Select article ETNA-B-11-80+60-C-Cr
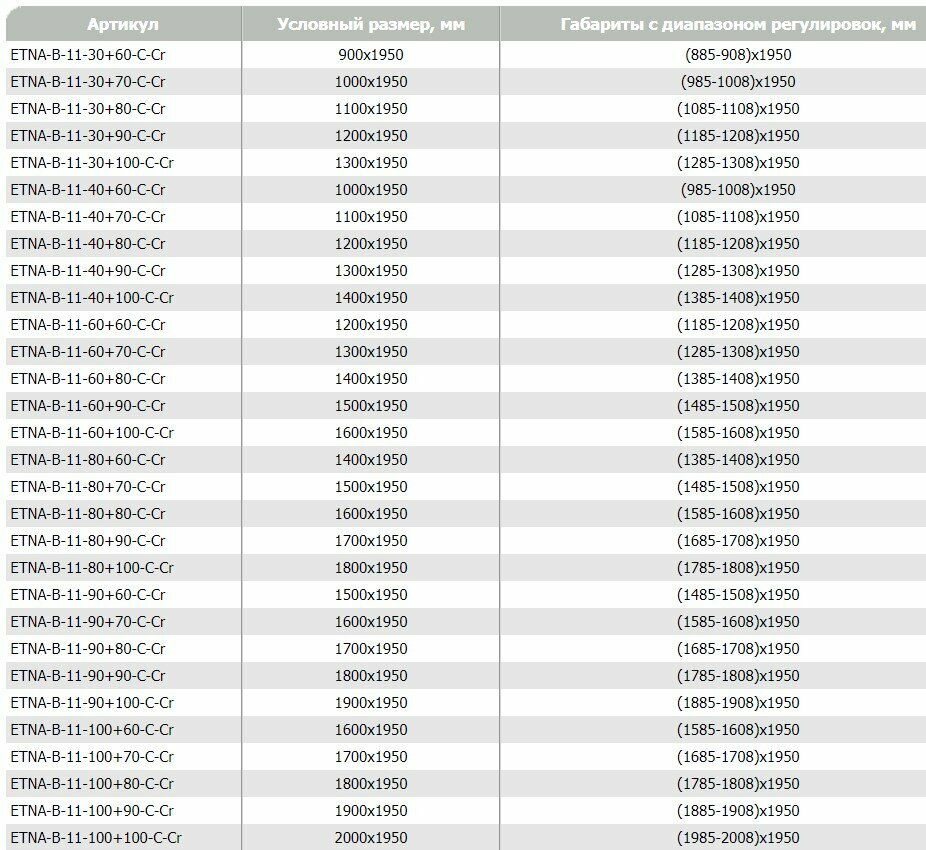 (x=88, y=460)
